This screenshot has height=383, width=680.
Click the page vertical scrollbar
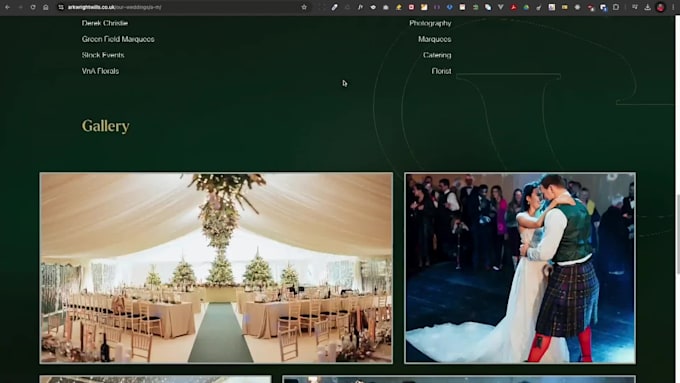[x=677, y=234]
